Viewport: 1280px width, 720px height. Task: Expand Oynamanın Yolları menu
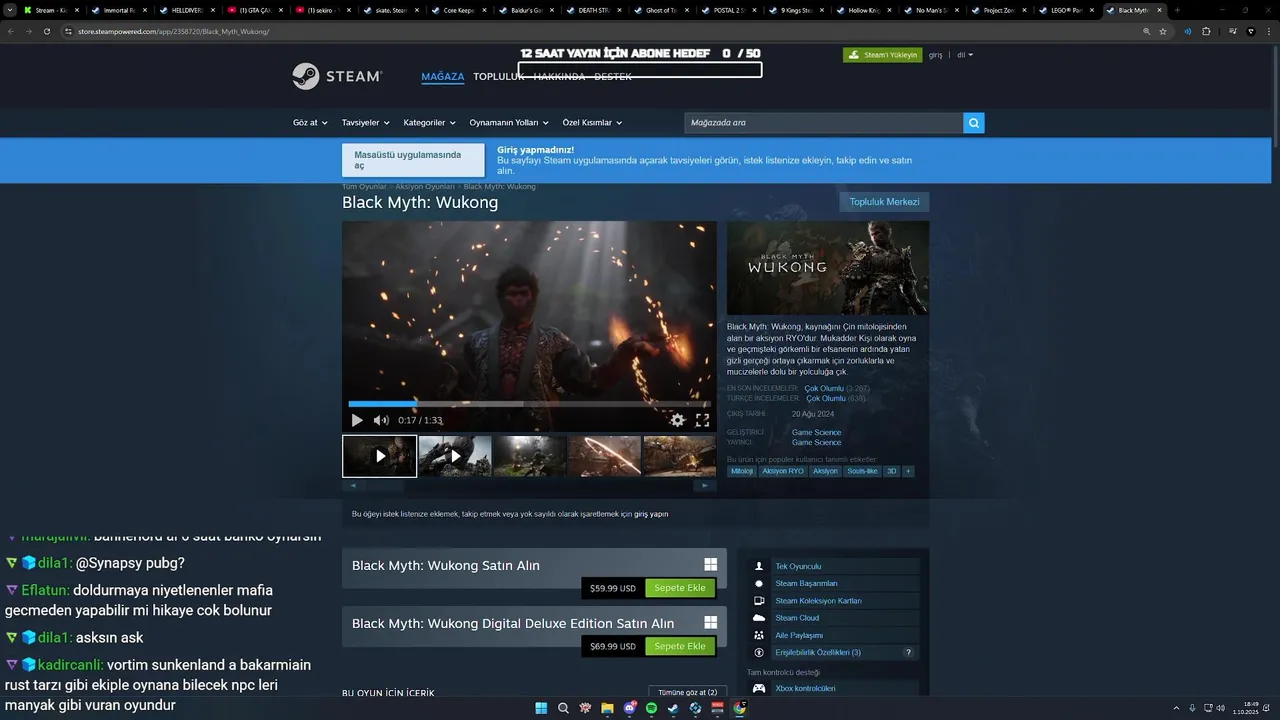coord(509,123)
